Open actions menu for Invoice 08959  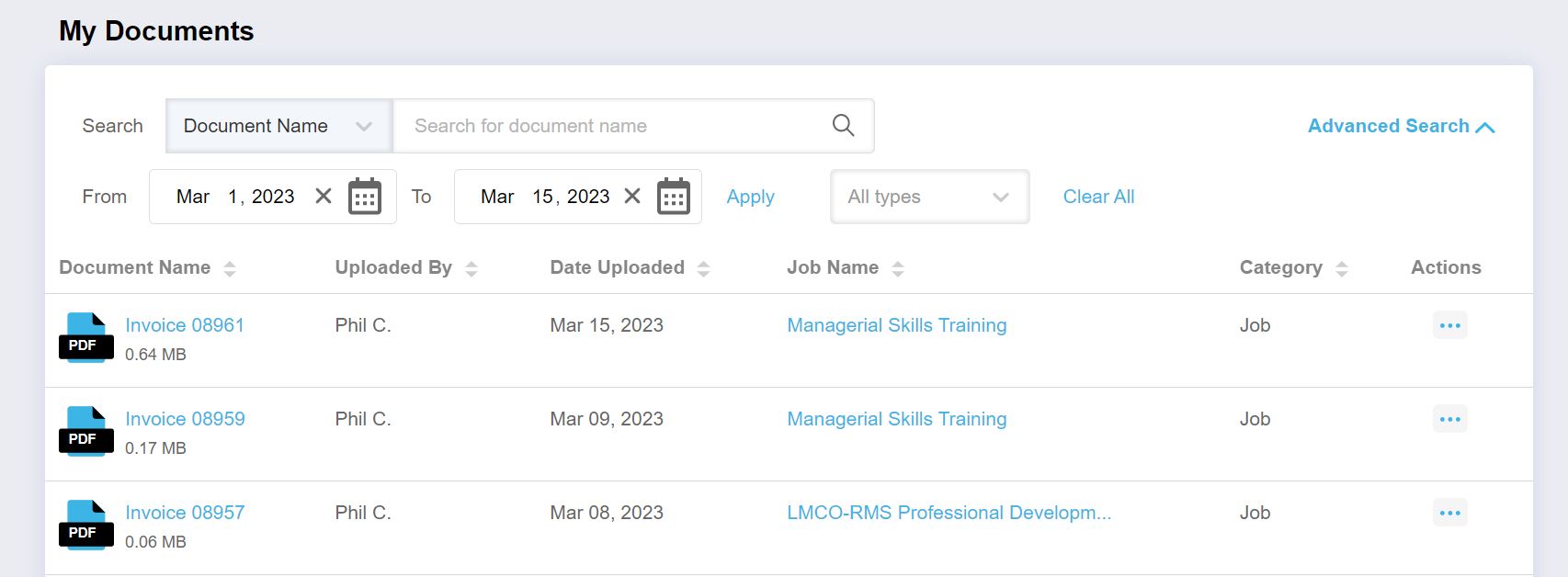click(x=1449, y=419)
